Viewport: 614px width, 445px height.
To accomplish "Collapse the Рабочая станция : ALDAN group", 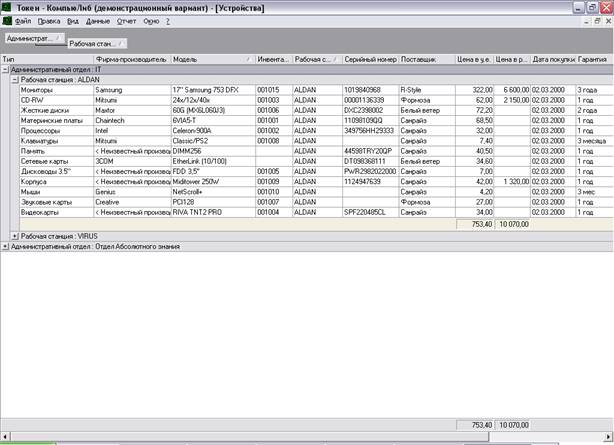I will pyautogui.click(x=15, y=79).
